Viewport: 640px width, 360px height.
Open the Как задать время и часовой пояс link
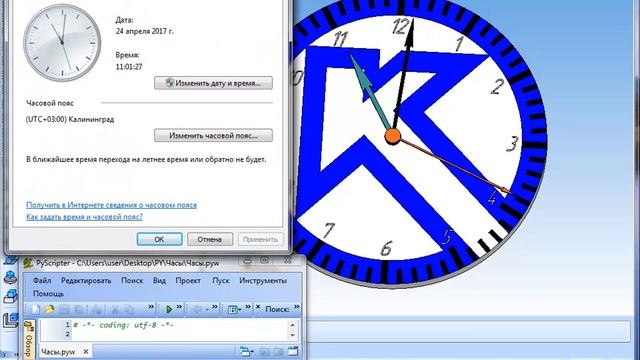click(84, 217)
